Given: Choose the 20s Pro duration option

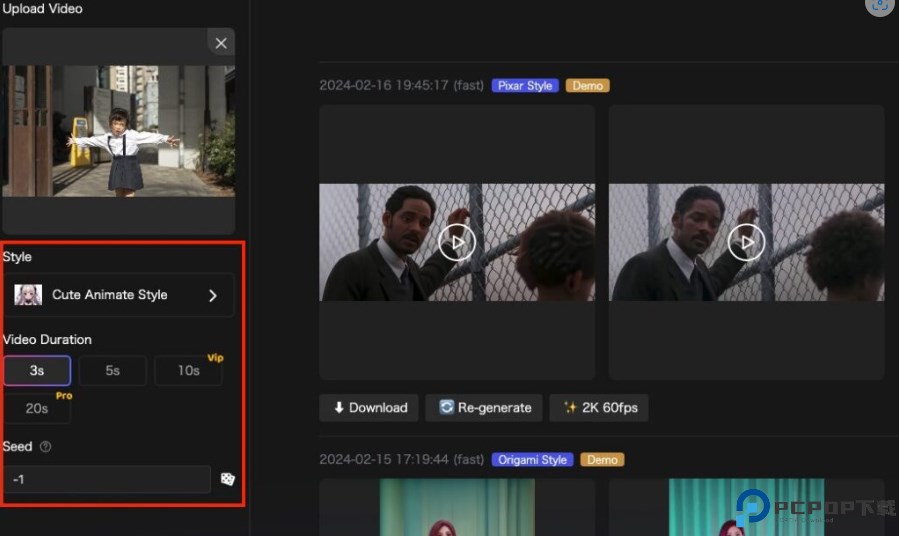Looking at the screenshot, I should [x=37, y=408].
